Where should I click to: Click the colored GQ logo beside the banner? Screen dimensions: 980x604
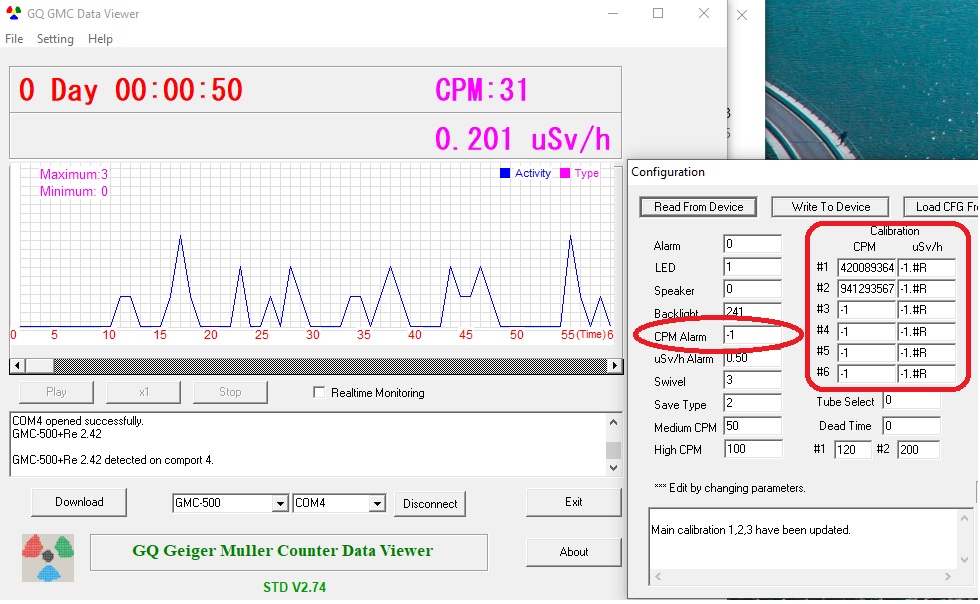[x=49, y=558]
